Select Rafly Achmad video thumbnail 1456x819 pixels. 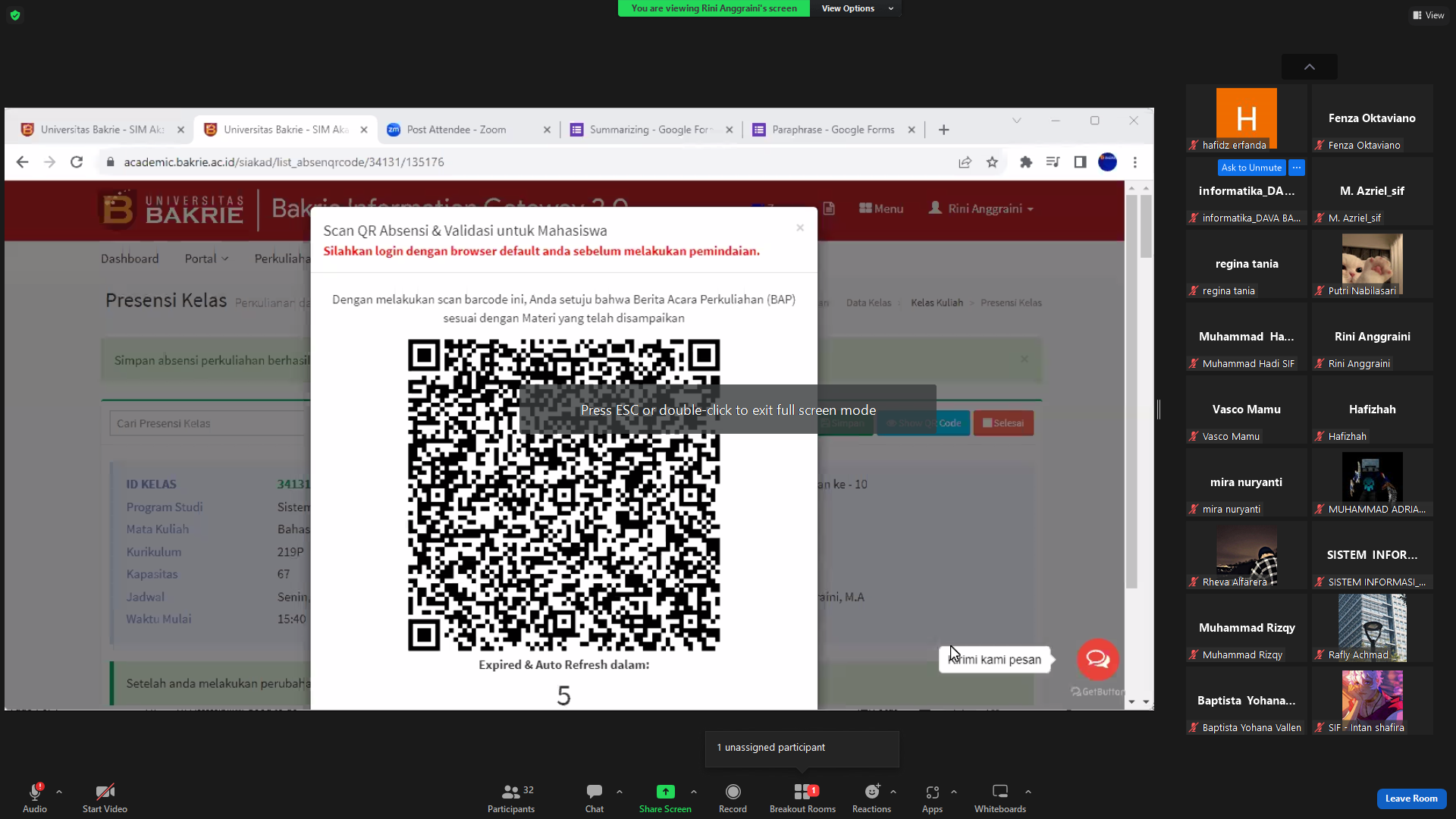point(1372,628)
